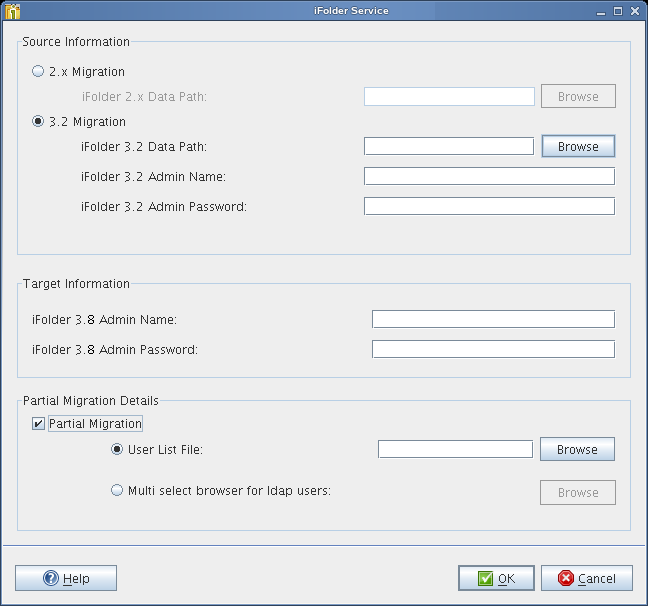Confirm settings with the OK button
648x606 pixels.
[x=496, y=578]
